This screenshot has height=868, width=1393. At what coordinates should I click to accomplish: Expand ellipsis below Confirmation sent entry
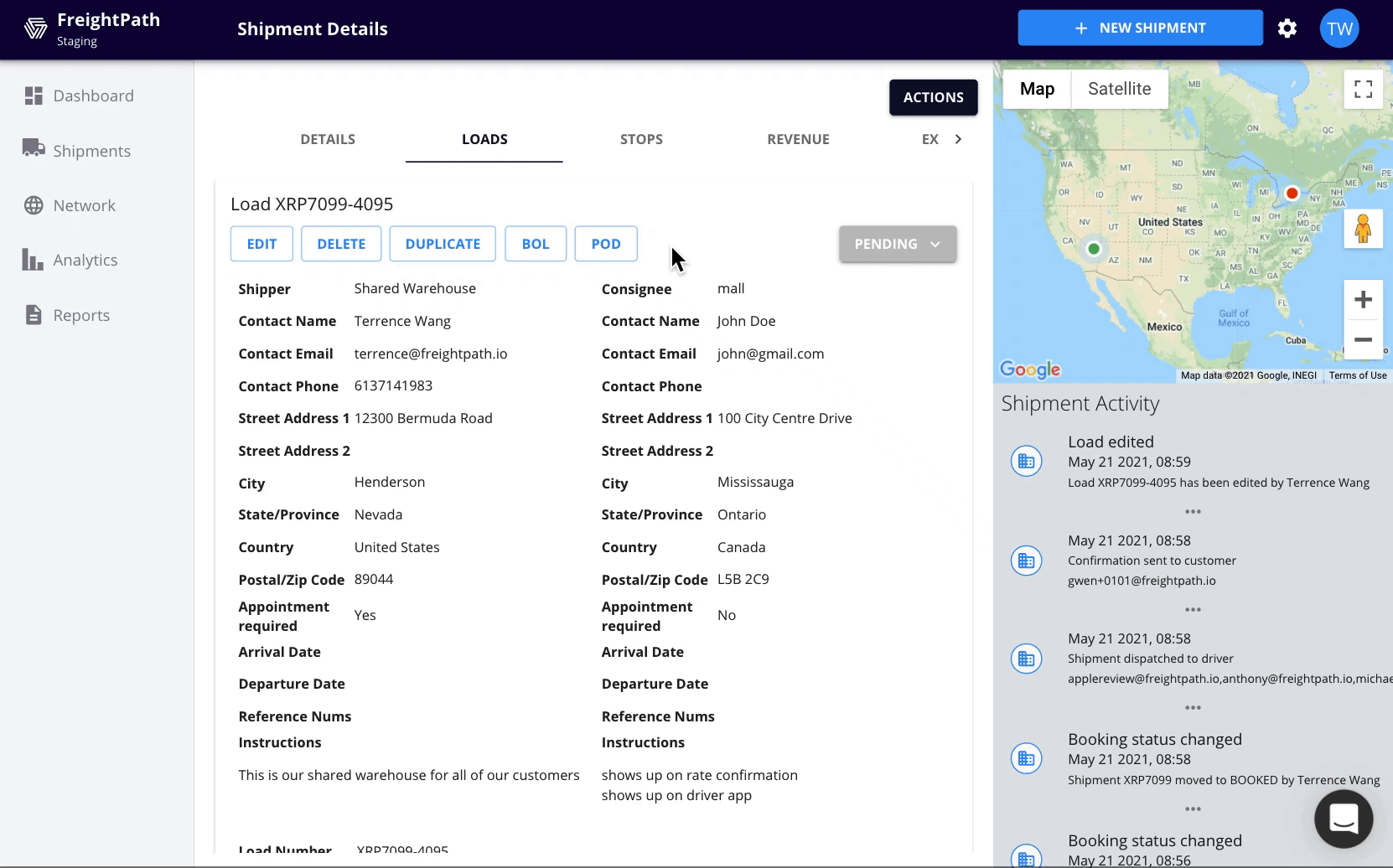pos(1193,609)
